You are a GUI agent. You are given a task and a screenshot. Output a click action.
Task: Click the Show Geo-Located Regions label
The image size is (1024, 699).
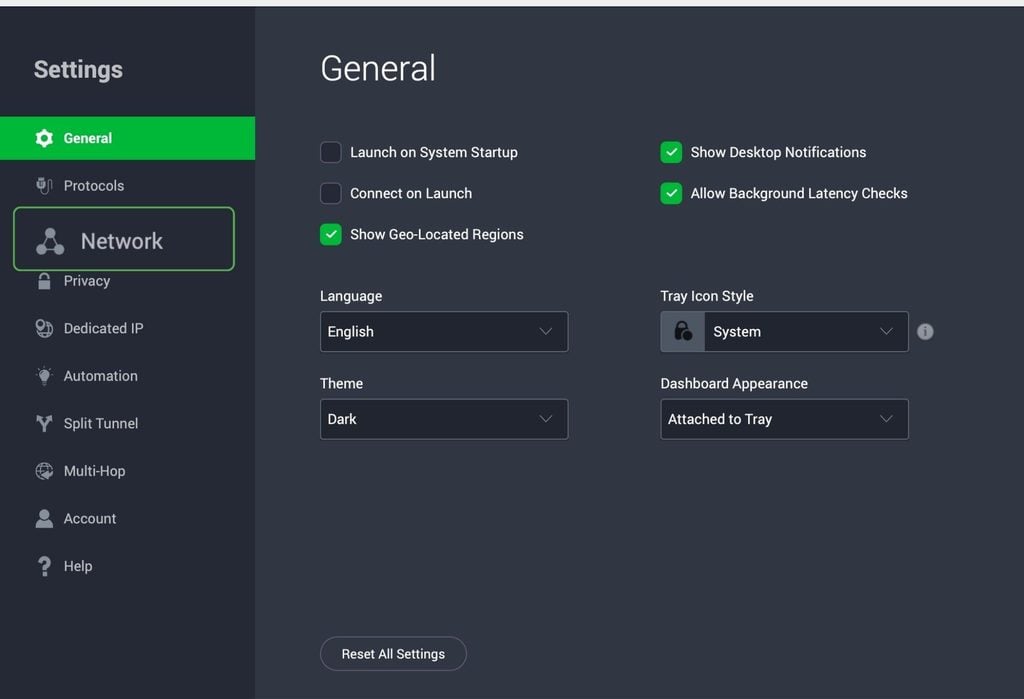437,235
